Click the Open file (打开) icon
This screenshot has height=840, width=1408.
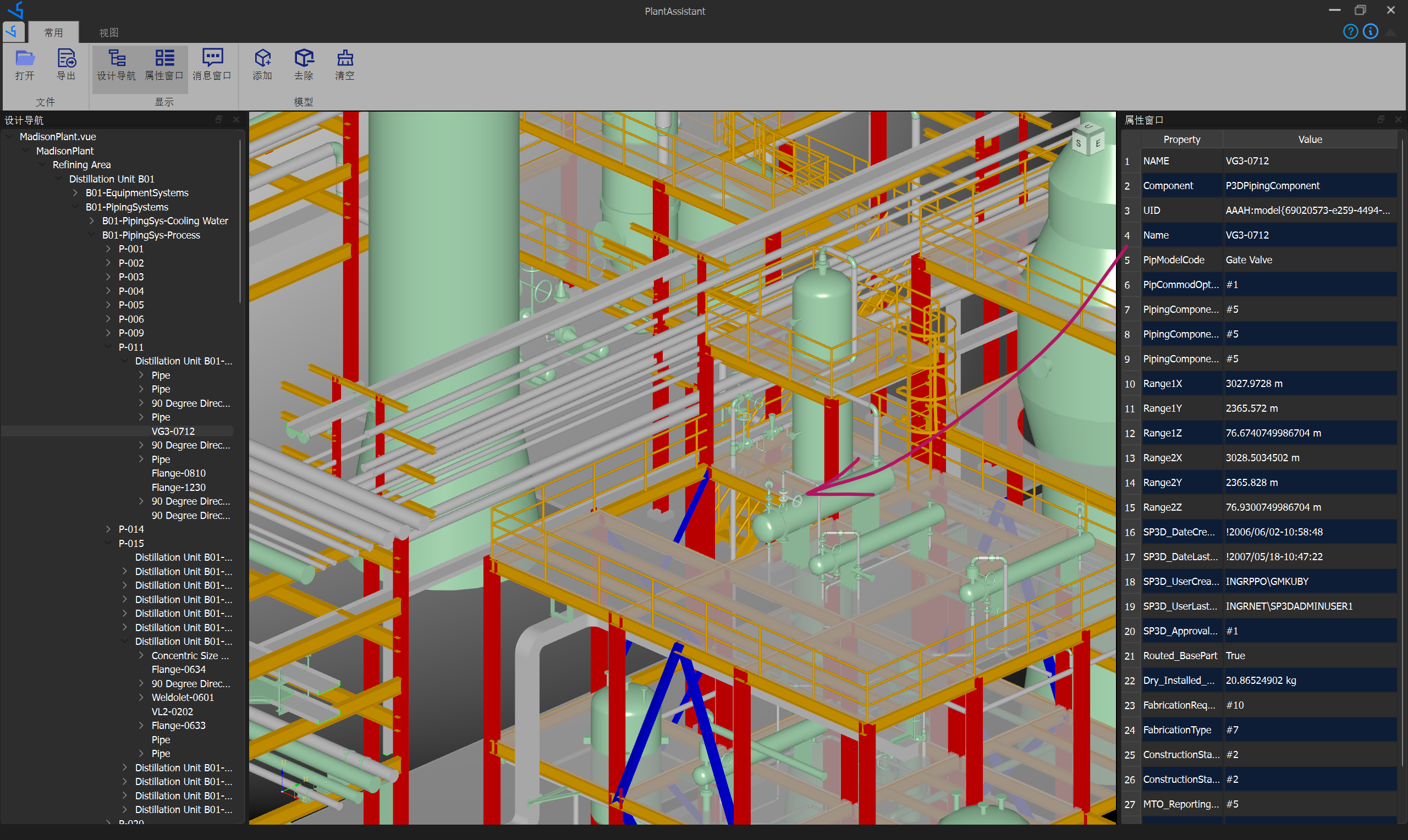25,58
